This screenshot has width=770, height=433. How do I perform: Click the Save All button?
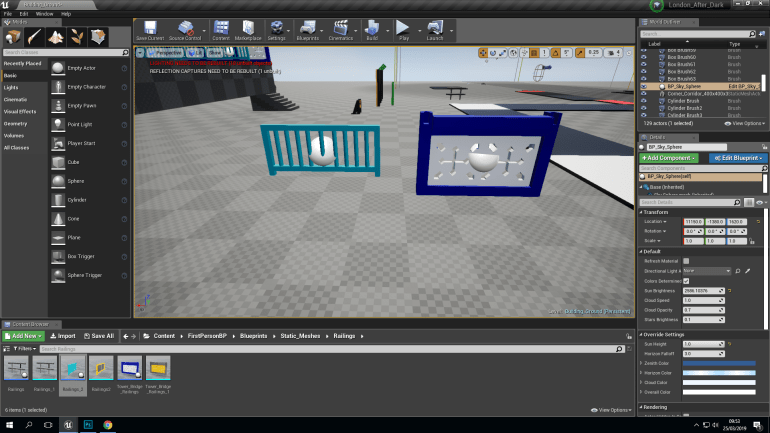(99, 336)
